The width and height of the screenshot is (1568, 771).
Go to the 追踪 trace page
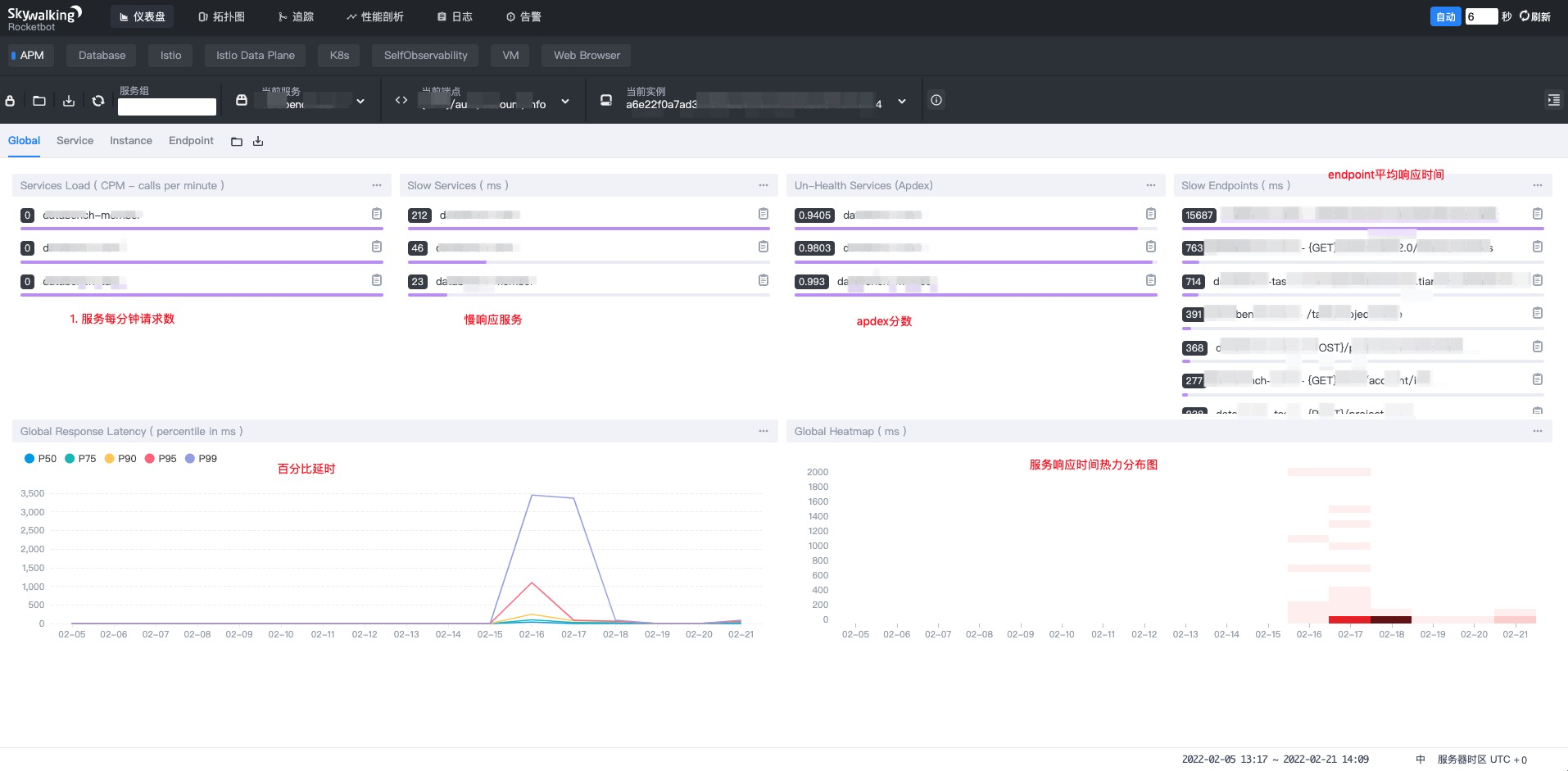click(296, 16)
